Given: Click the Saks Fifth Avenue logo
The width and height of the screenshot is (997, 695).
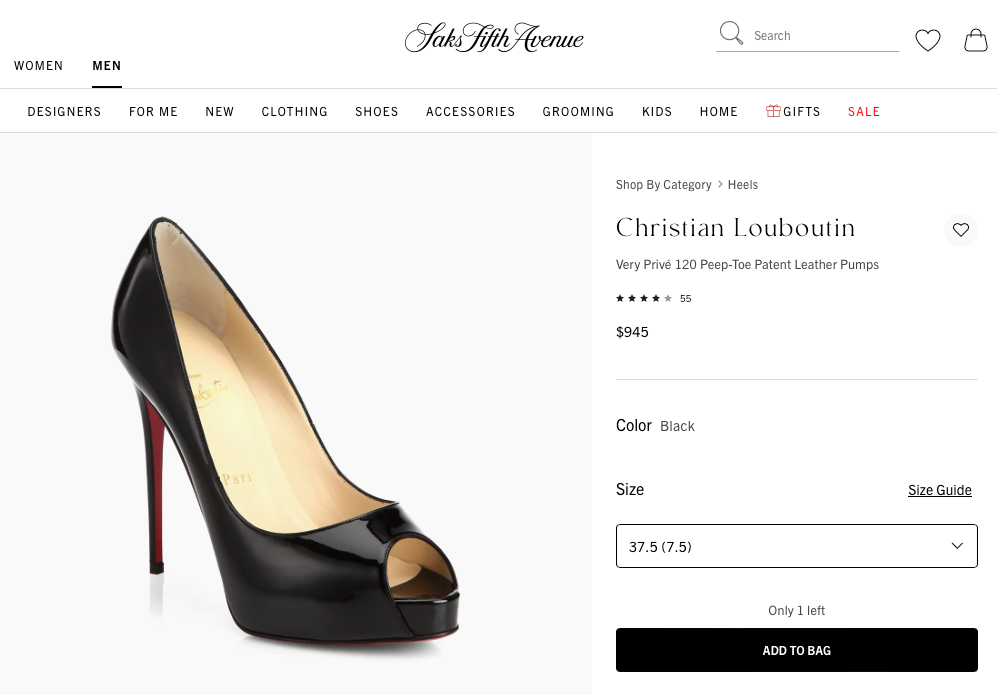Looking at the screenshot, I should 494,38.
